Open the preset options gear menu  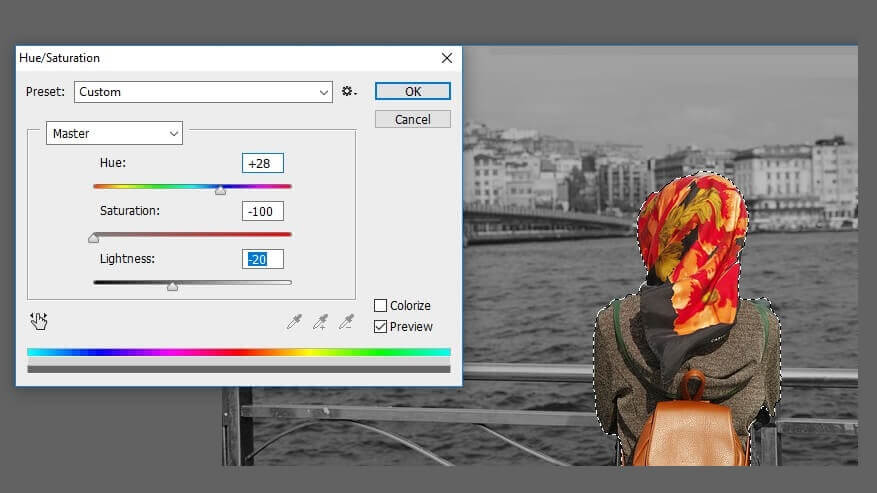tap(349, 91)
